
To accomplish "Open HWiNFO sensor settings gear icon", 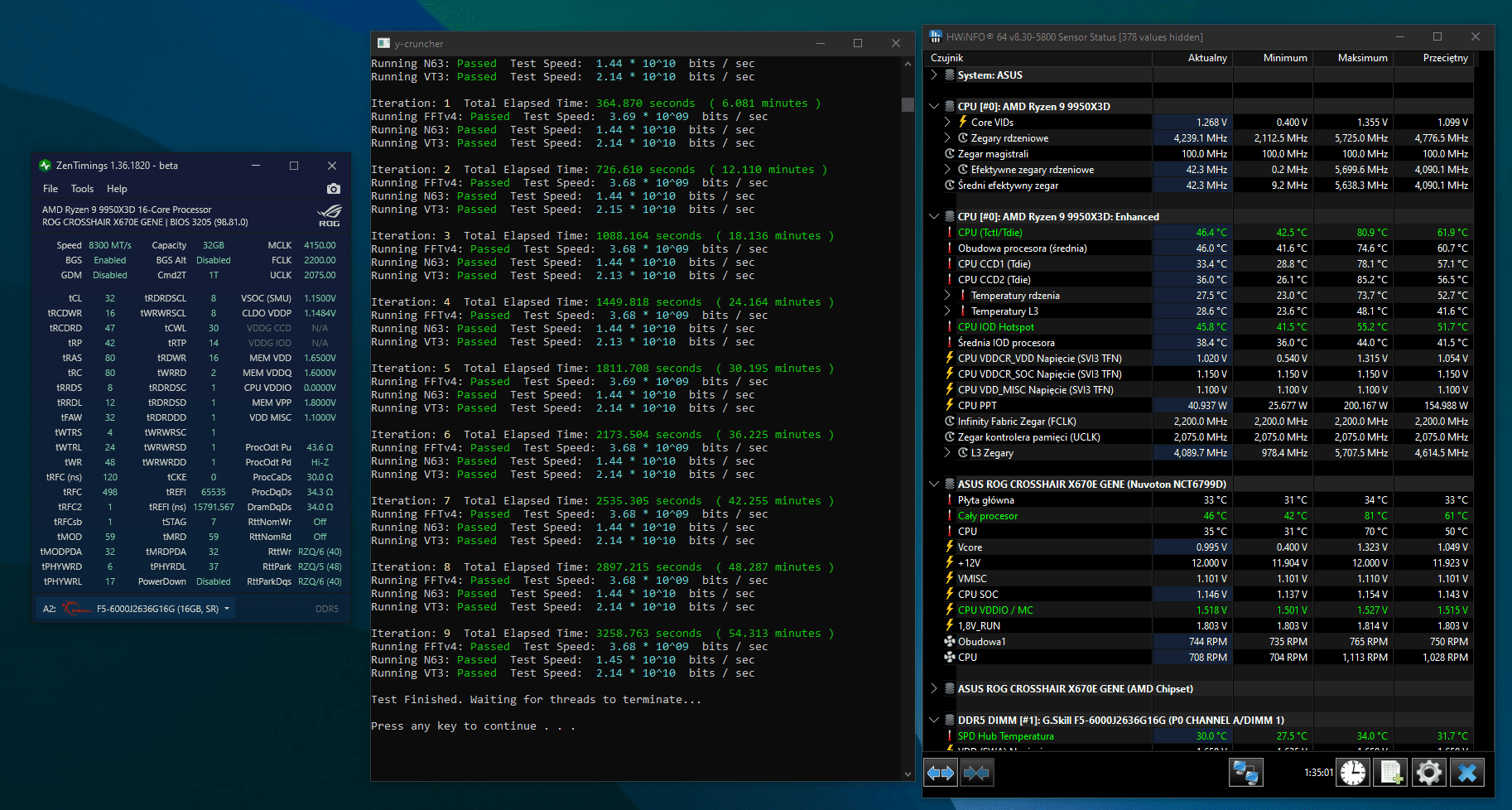I will [x=1429, y=773].
